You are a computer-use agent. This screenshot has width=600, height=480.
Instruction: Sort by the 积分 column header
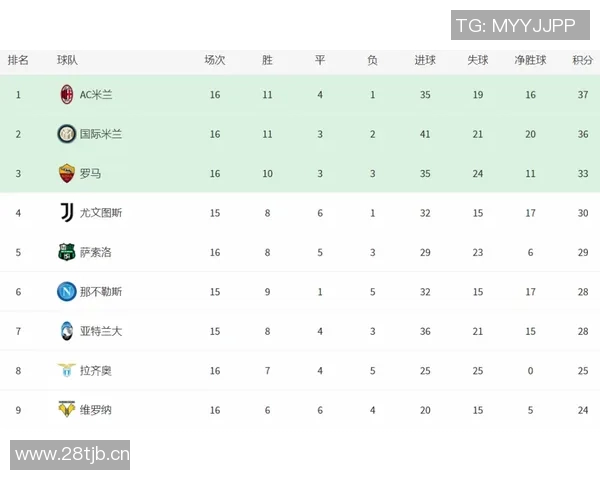[x=582, y=60]
